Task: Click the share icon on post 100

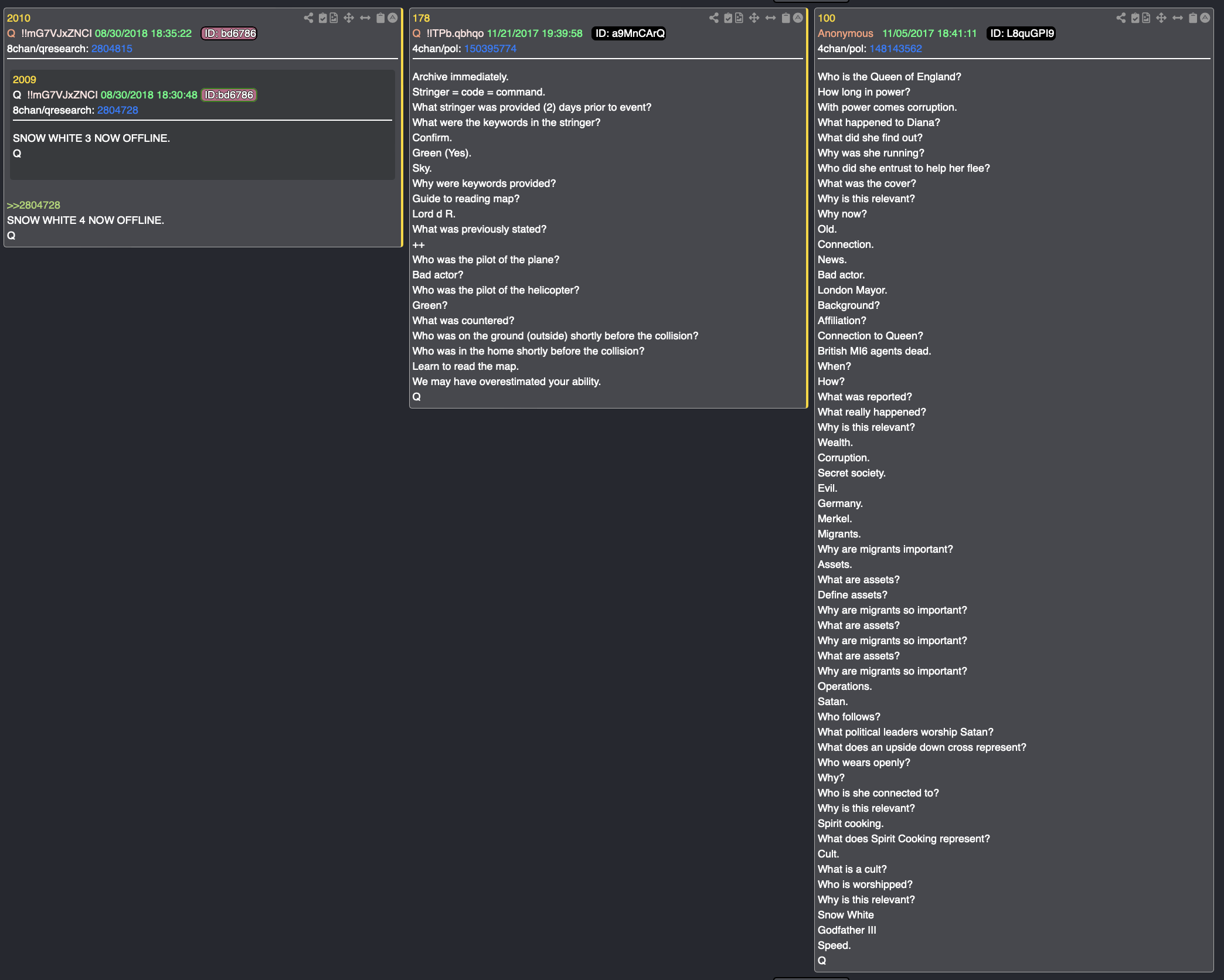Action: [1121, 18]
